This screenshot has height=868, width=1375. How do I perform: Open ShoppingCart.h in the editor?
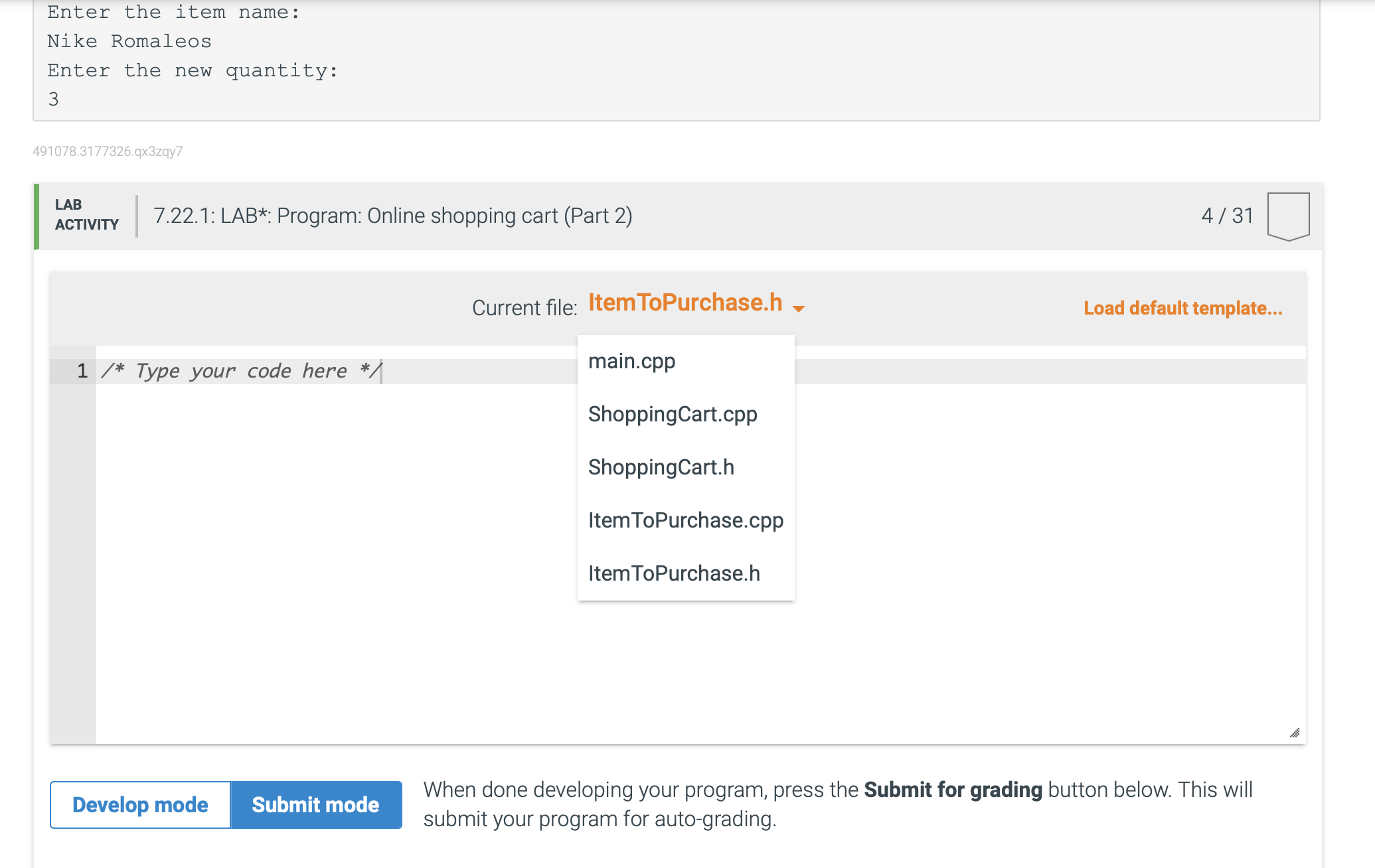pyautogui.click(x=661, y=467)
